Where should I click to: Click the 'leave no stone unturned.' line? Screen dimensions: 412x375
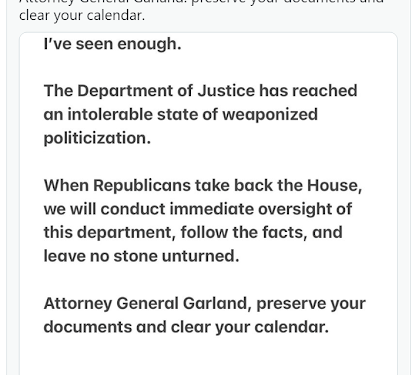[x=141, y=256]
